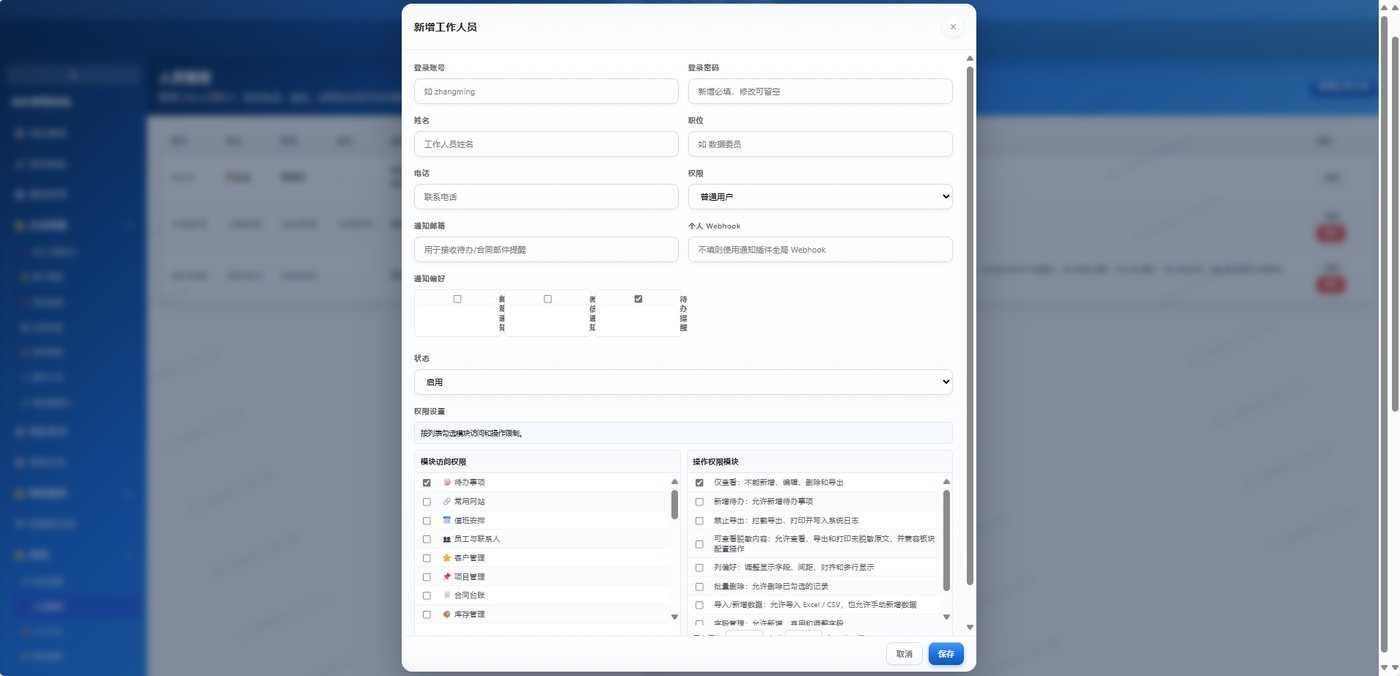Click the 合同台账 document icon

tap(447, 595)
